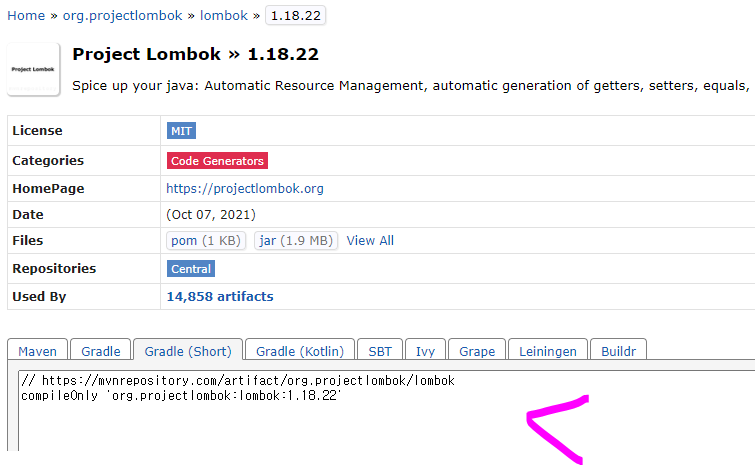Click the Project Lombok » 1.18.22 heading
This screenshot has width=755, height=465.
pos(195,54)
